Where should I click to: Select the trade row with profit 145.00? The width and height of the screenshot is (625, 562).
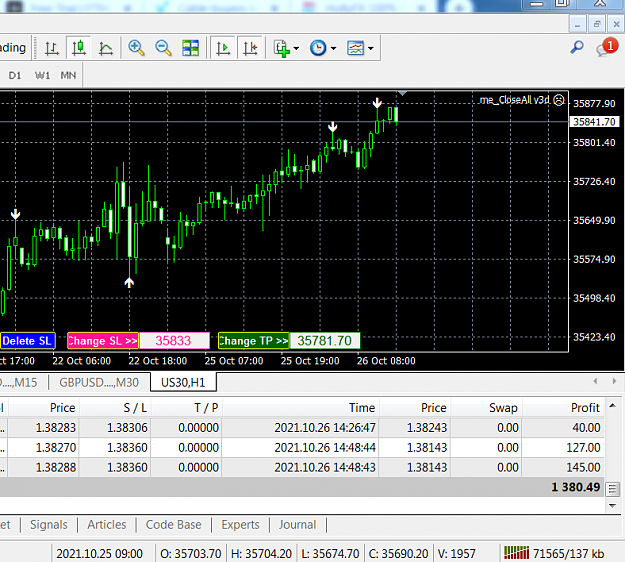click(x=302, y=467)
